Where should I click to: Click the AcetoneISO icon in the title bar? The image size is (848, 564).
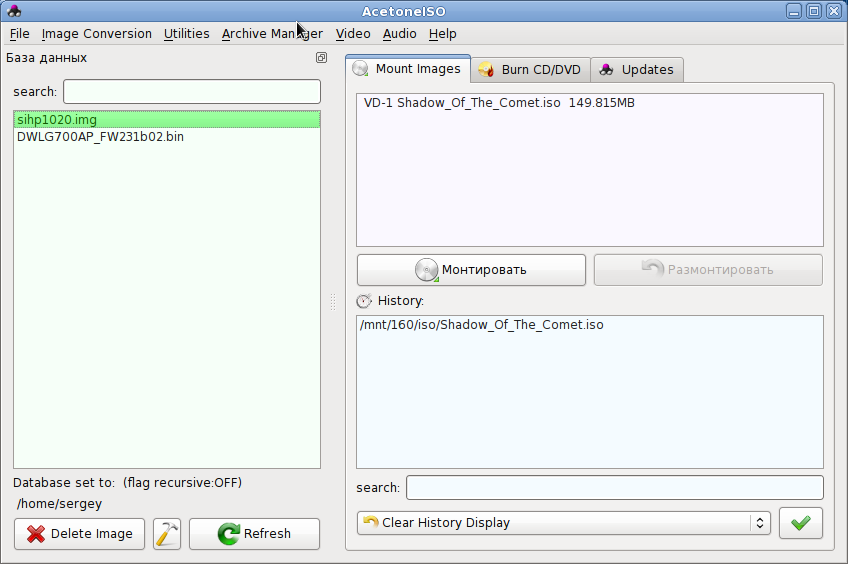tap(14, 11)
